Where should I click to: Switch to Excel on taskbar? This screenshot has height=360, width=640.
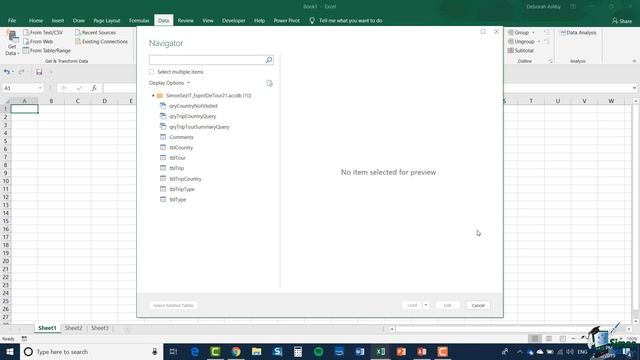coord(380,351)
